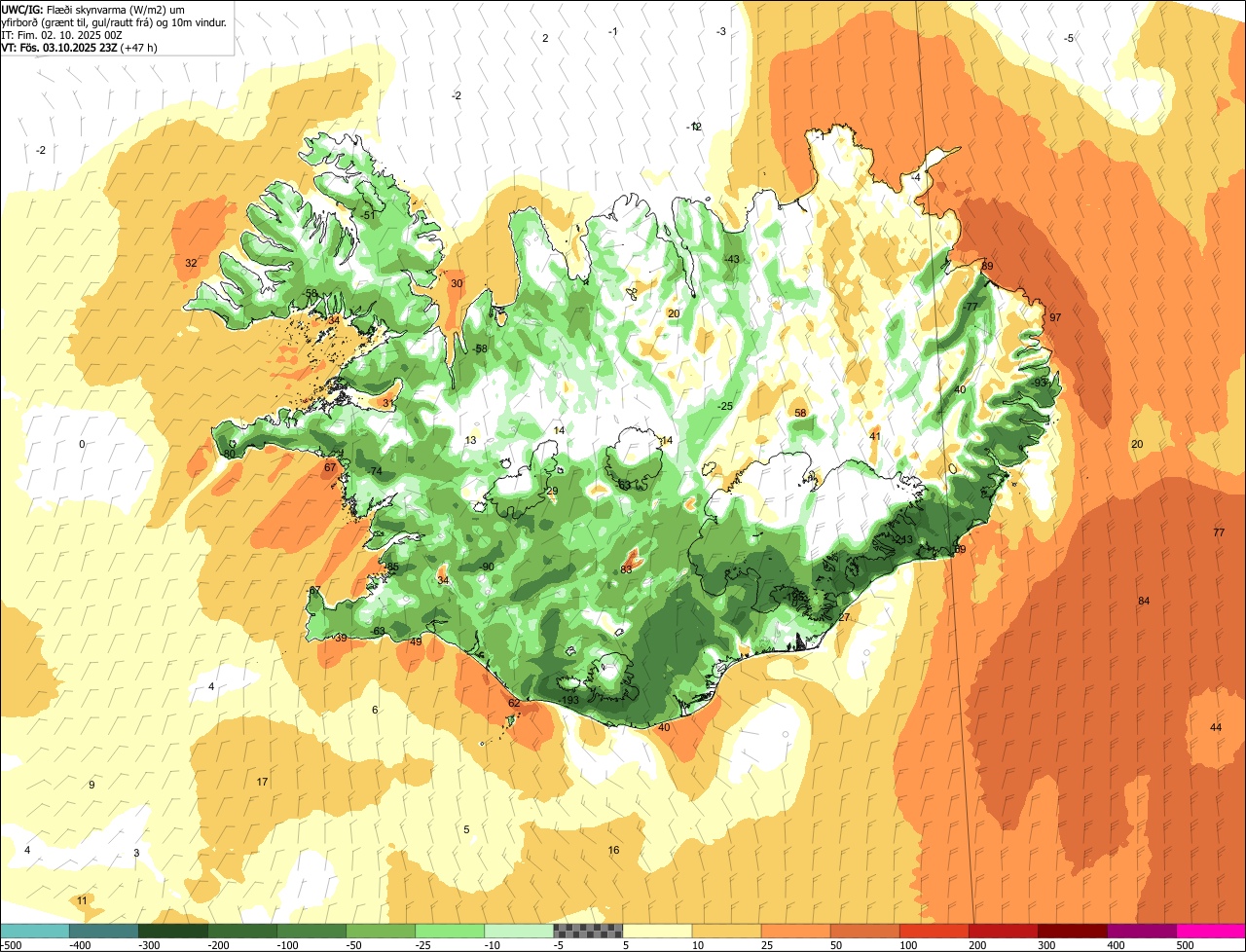Click legend label "-200"

tap(219, 945)
